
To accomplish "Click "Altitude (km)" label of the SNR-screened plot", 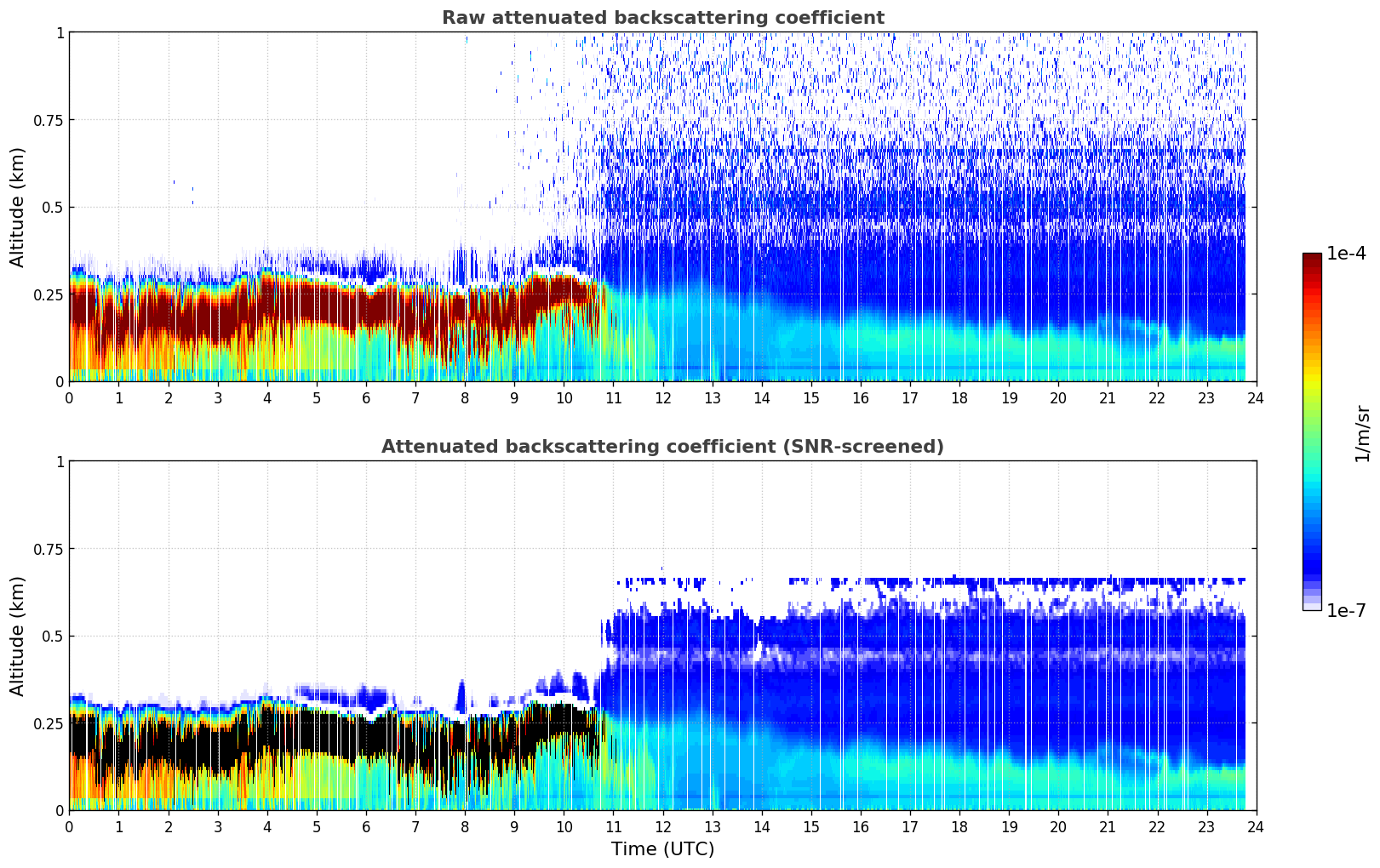I will (18, 636).
